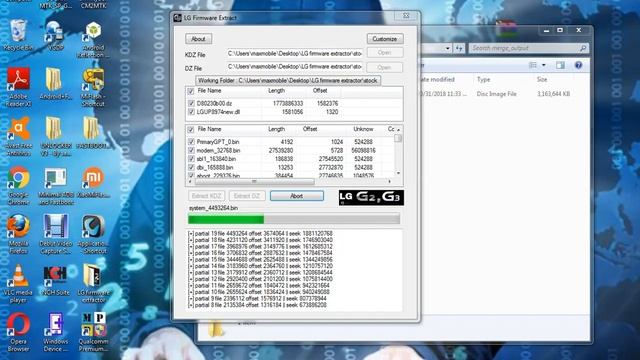640x360 pixels.
Task: Click the Customize button
Action: coord(385,39)
